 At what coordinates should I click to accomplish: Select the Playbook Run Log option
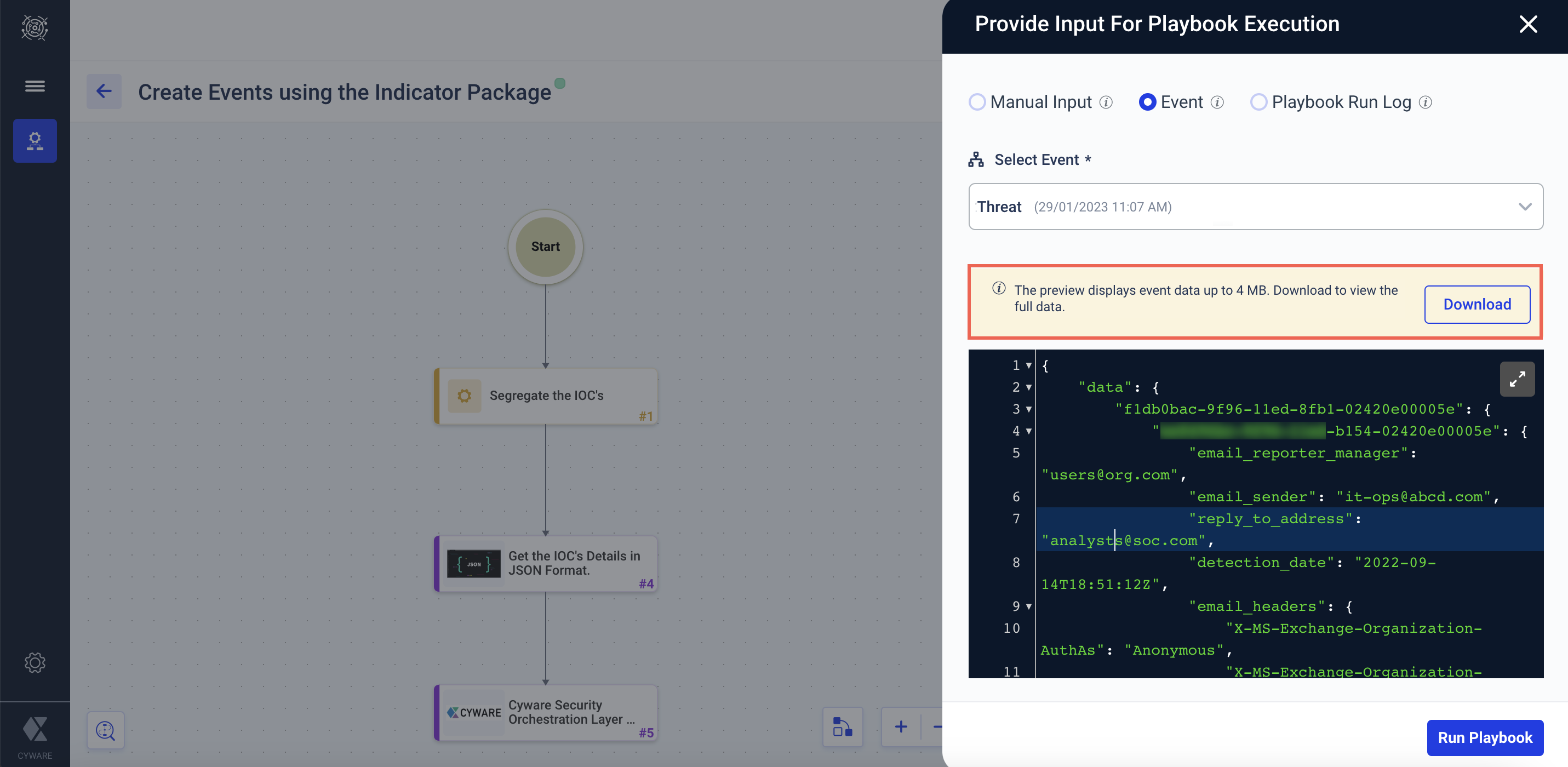tap(1258, 102)
